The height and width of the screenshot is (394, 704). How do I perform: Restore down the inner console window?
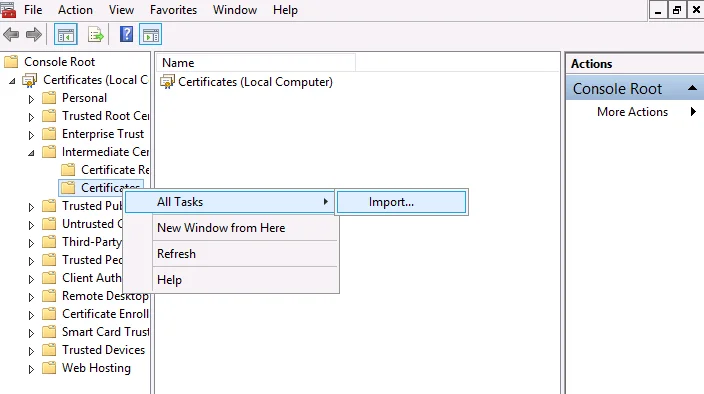tap(677, 10)
